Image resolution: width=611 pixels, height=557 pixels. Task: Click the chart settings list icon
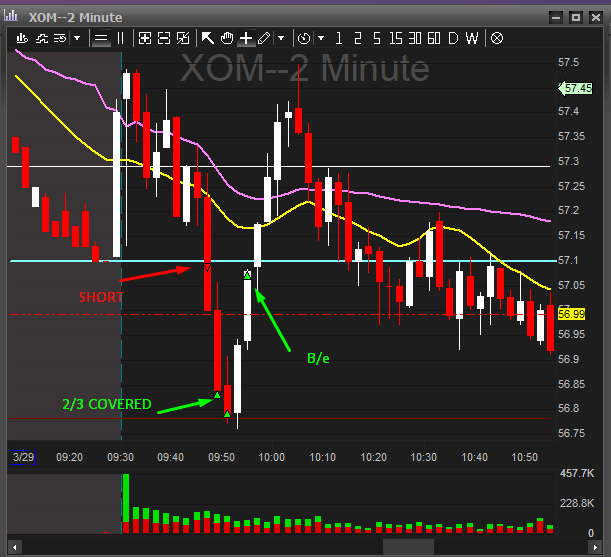(x=60, y=38)
